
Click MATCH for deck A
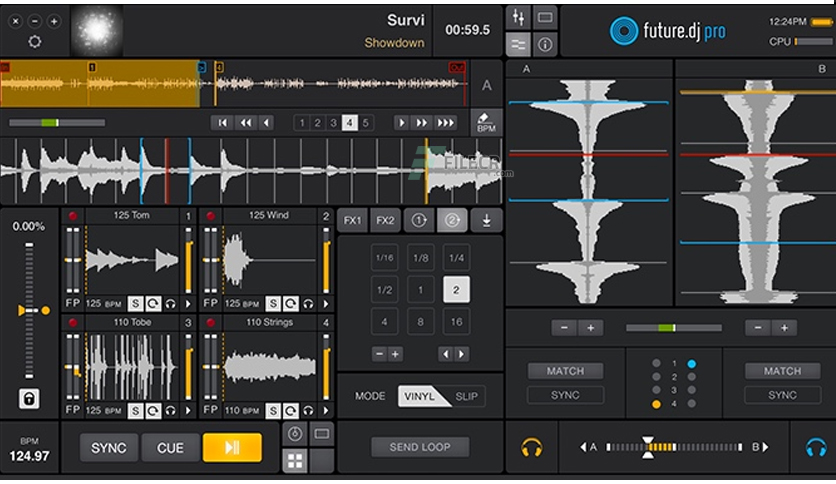click(x=565, y=371)
